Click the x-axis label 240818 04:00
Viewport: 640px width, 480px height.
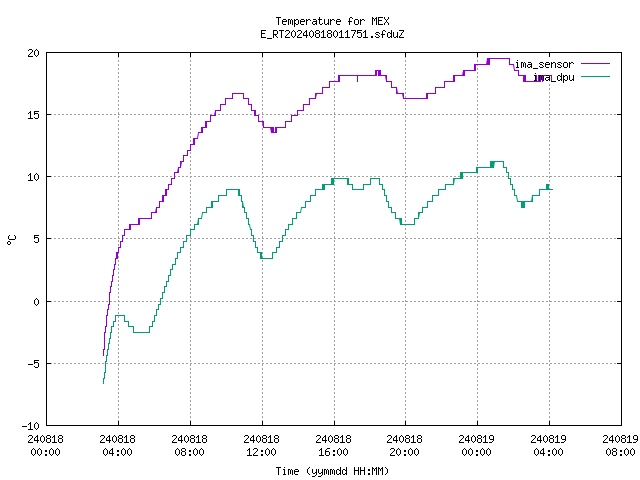(x=118, y=446)
